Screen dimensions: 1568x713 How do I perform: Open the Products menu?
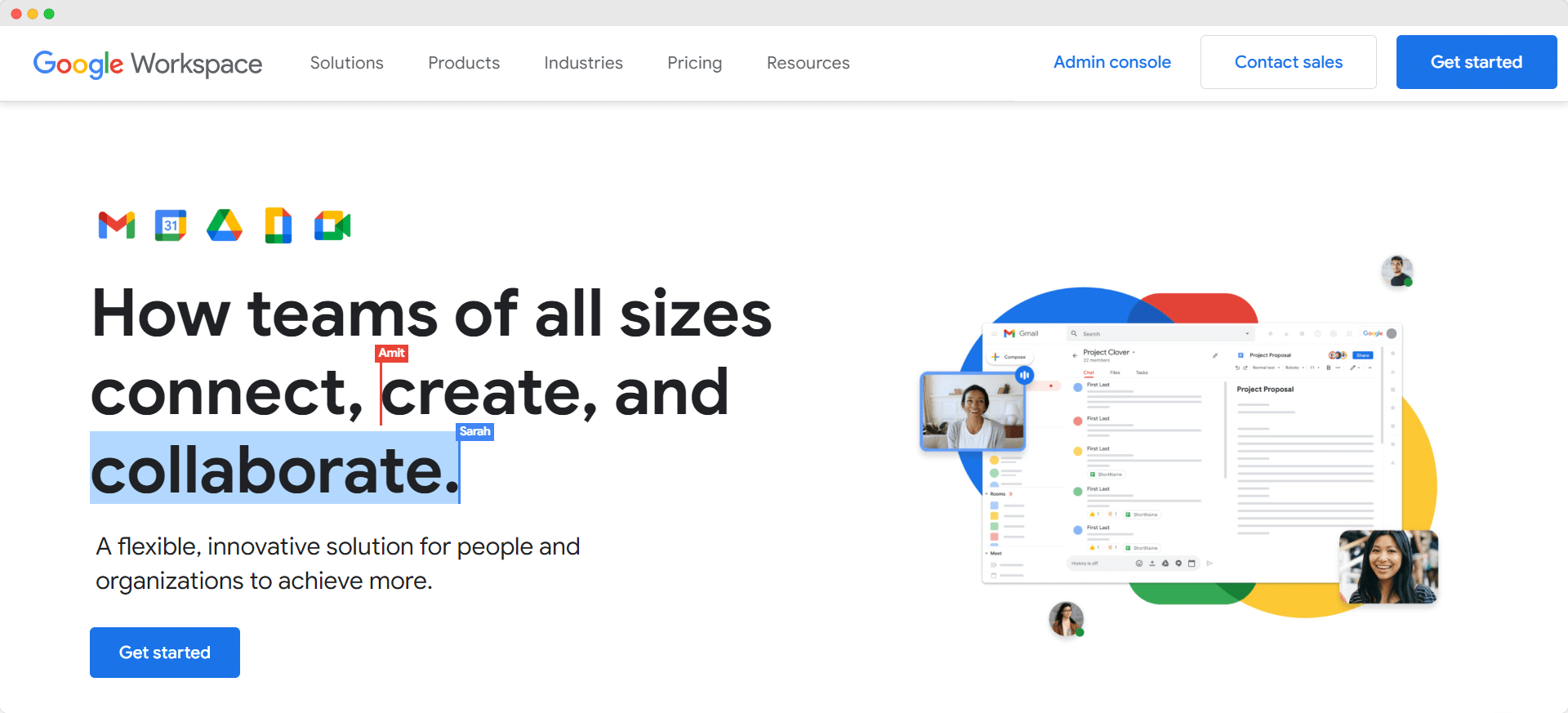464,63
